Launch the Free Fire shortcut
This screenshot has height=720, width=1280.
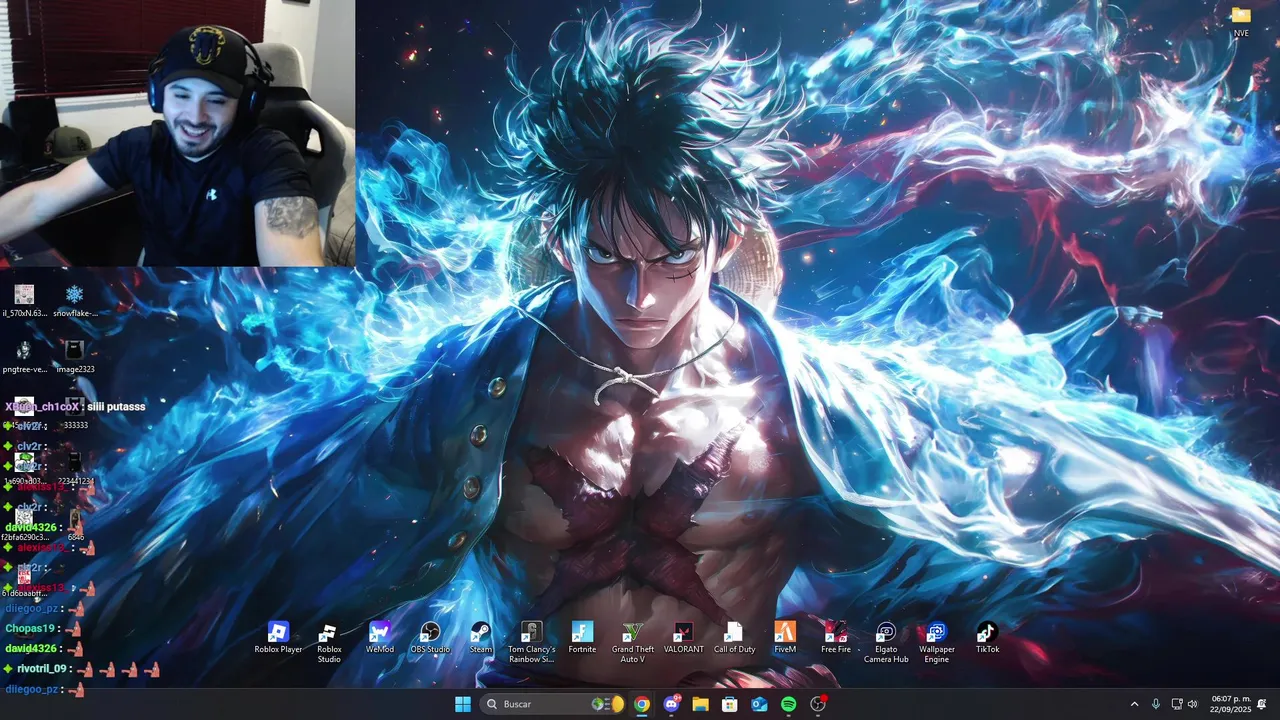tap(836, 638)
